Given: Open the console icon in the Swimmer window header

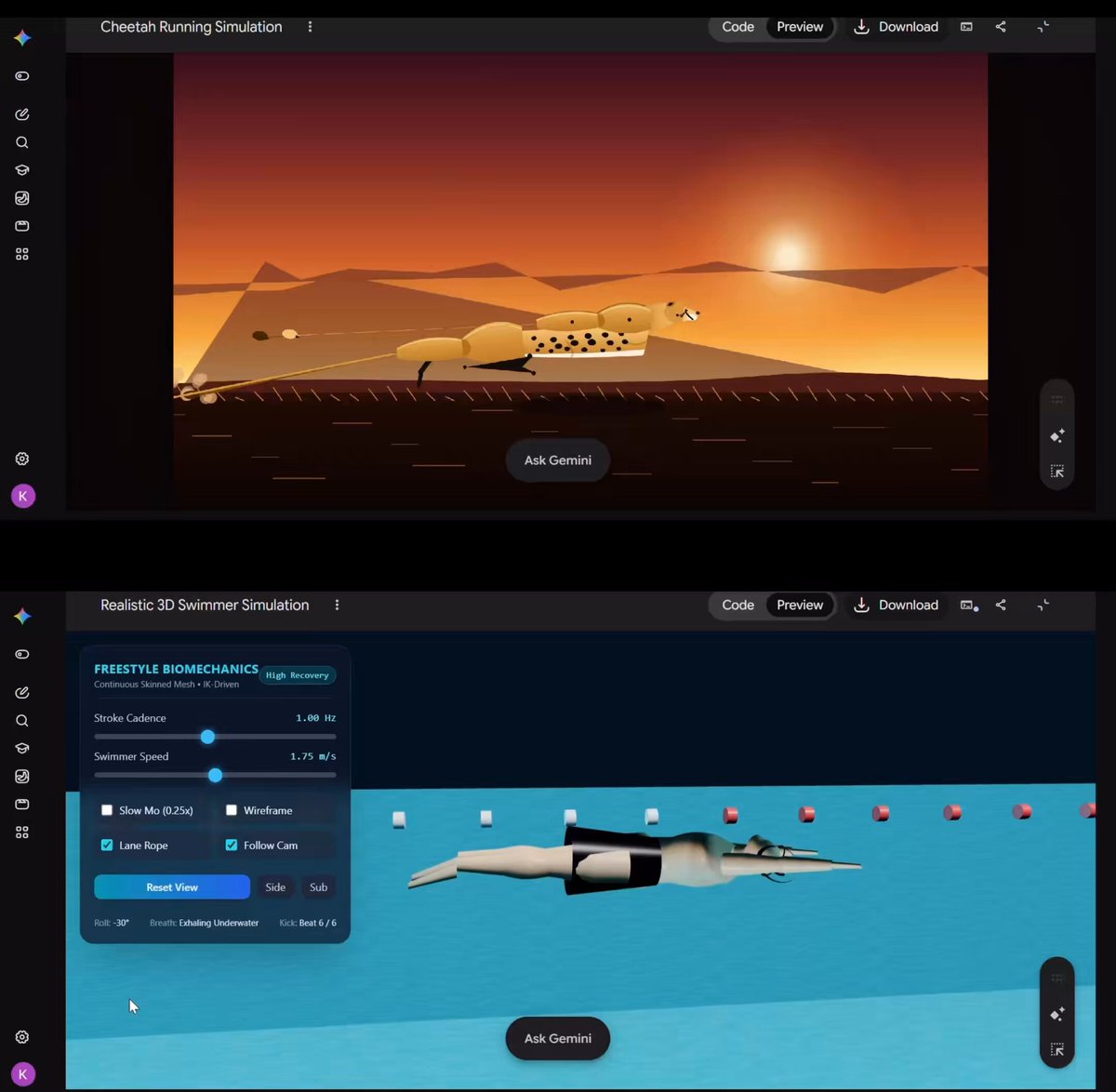Looking at the screenshot, I should [968, 606].
